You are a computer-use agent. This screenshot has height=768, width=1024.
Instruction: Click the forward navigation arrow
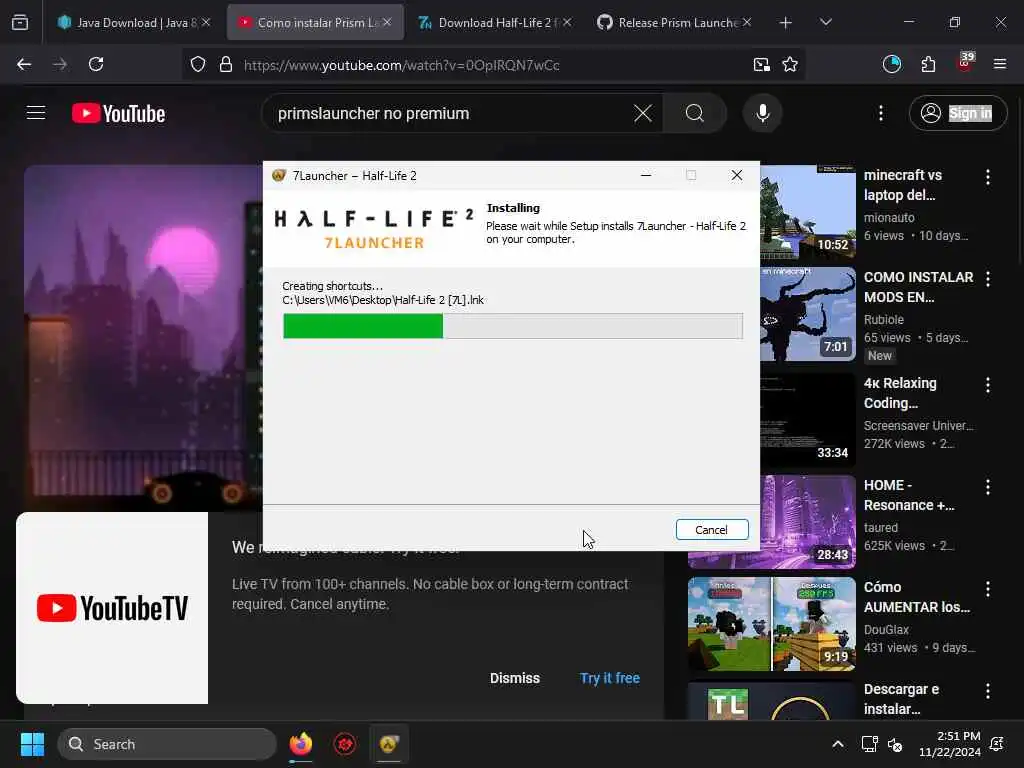[60, 64]
